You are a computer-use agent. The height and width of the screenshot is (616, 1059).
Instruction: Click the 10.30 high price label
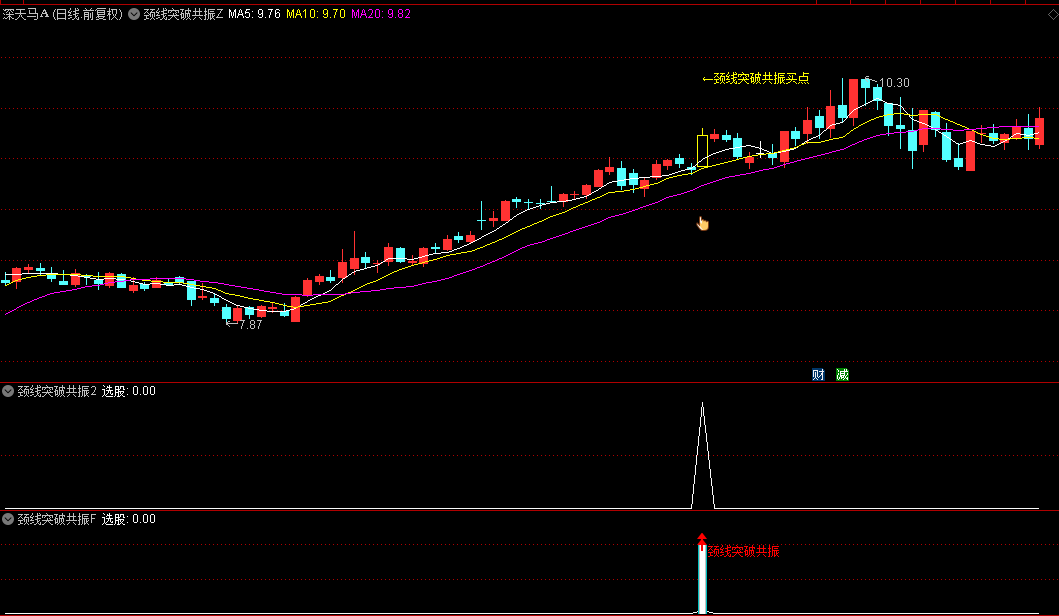click(x=894, y=83)
